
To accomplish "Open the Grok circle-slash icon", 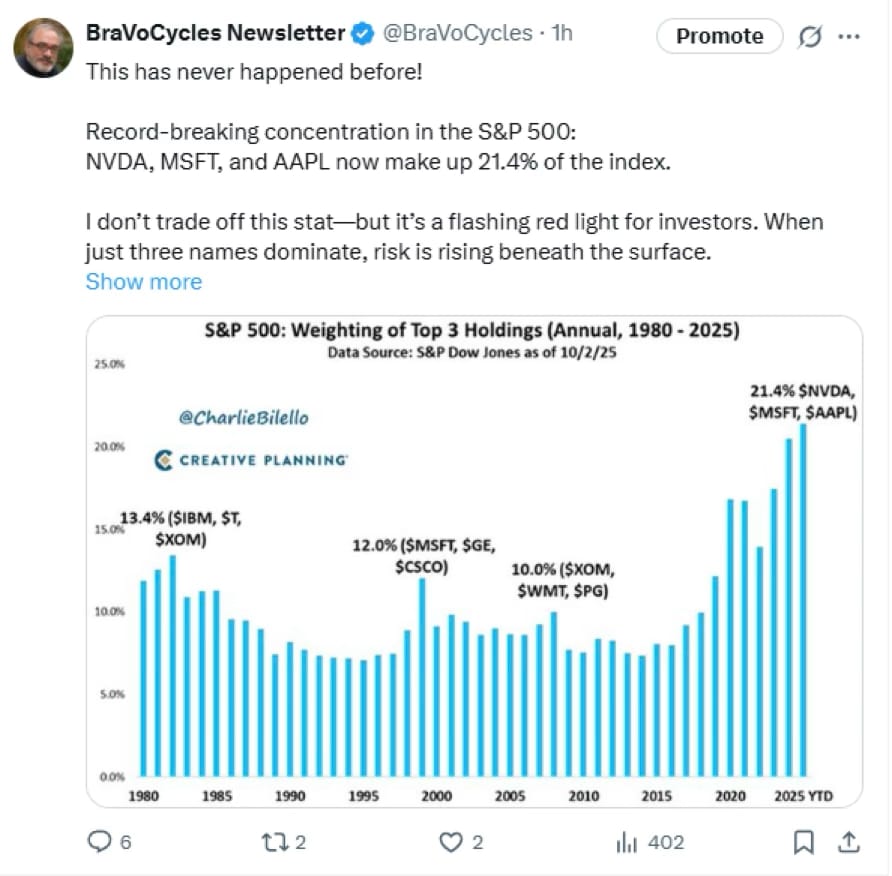I will tap(808, 37).
